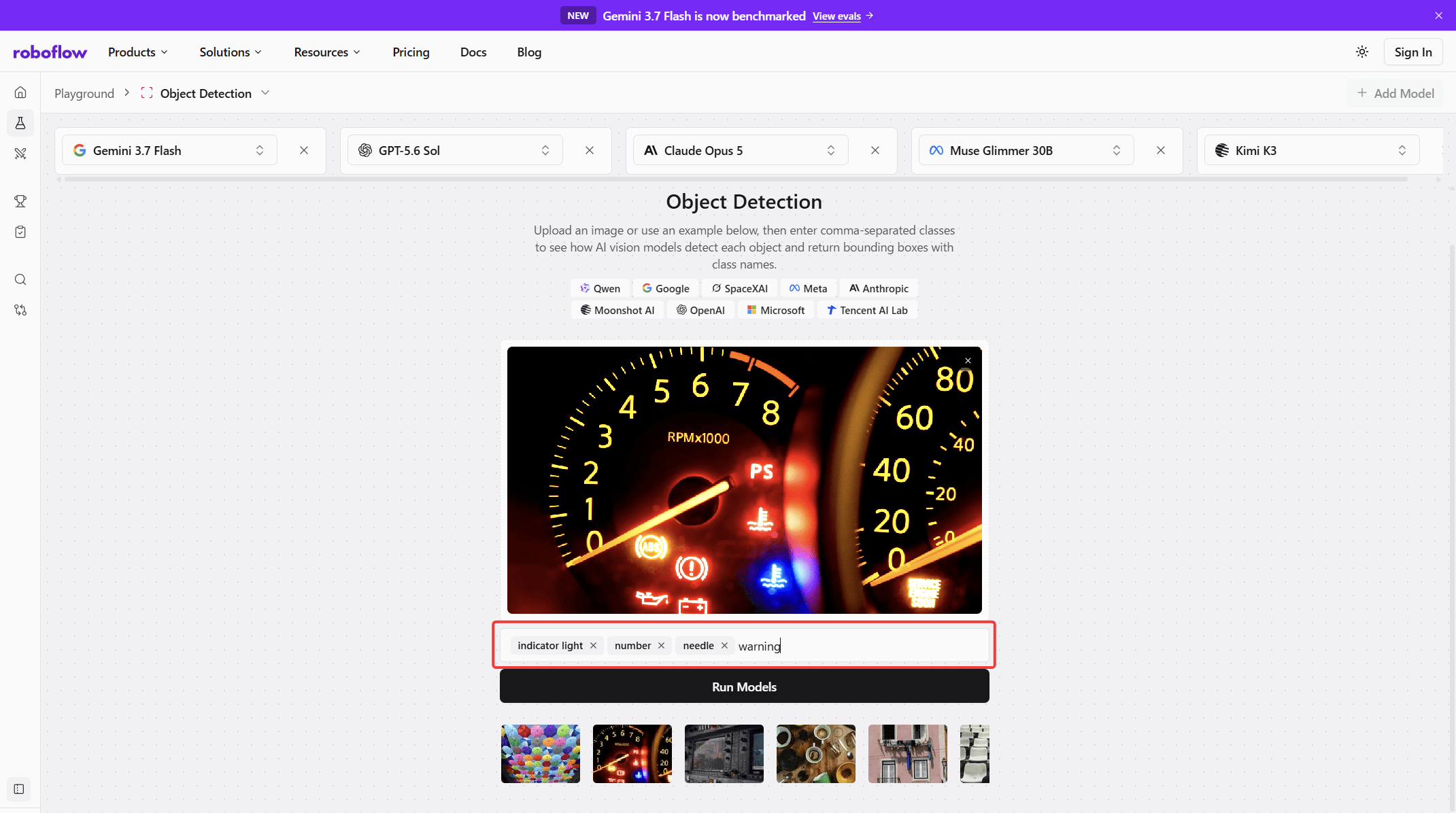Screen dimensions: 1456x813
Task: Open the crossed-swords arena icon in sidebar
Action: (x=20, y=154)
